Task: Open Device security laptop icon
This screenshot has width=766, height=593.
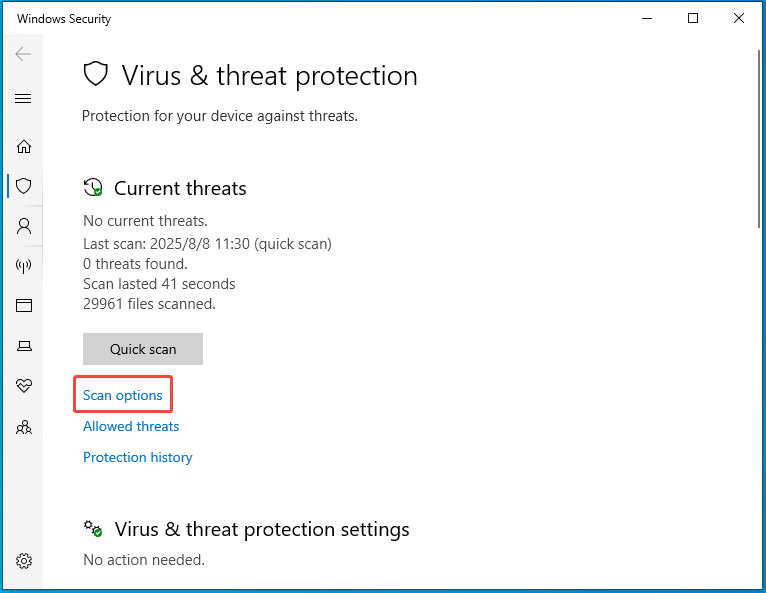Action: click(x=24, y=346)
